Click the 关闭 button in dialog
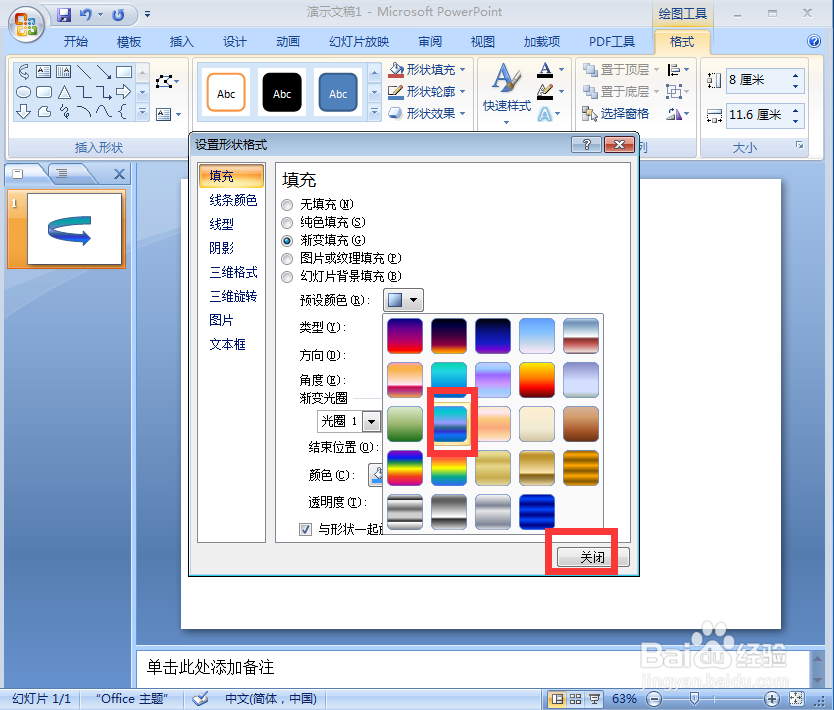 [593, 557]
